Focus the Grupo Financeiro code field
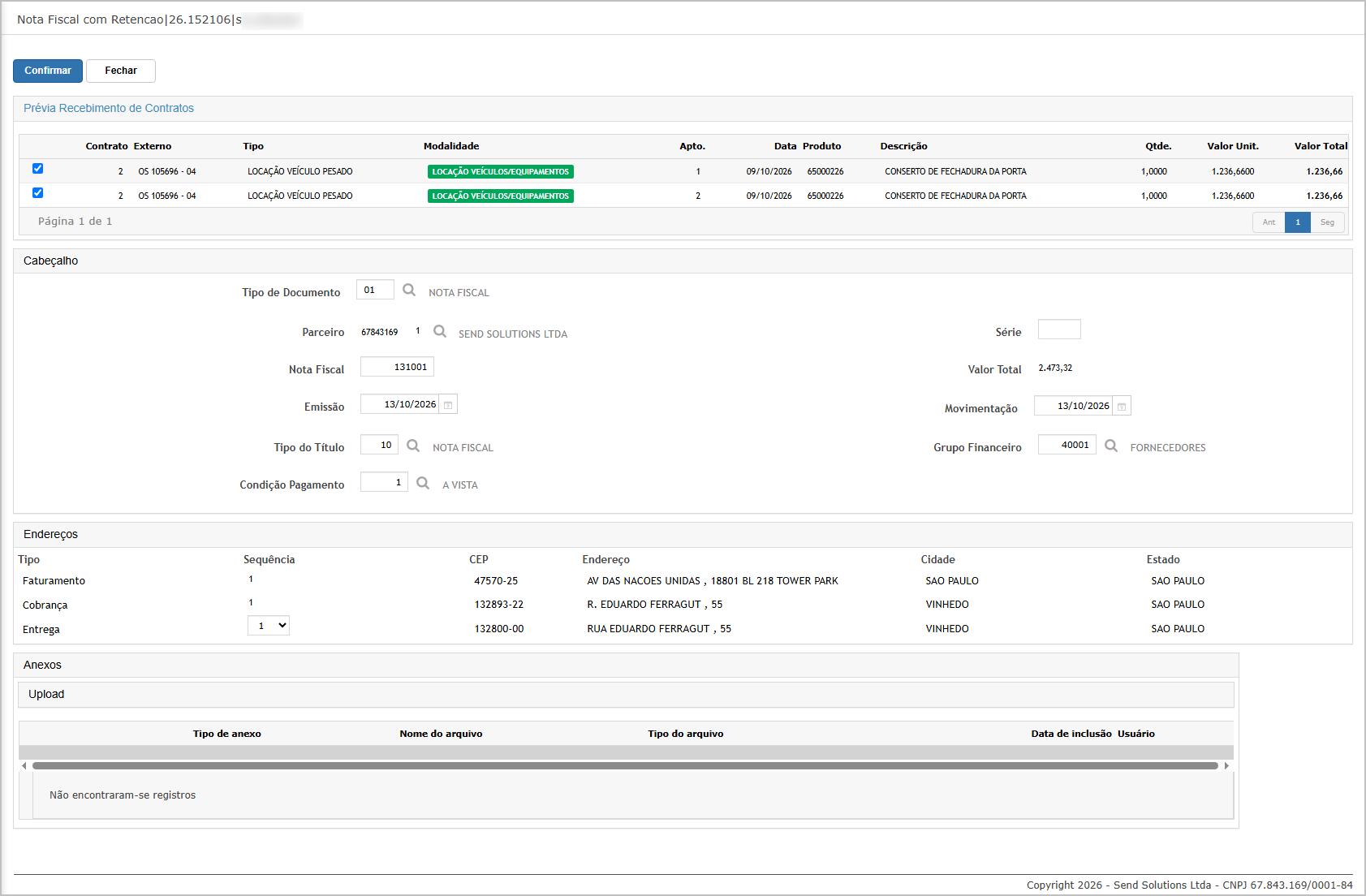This screenshot has height=896, width=1366. [x=1067, y=445]
